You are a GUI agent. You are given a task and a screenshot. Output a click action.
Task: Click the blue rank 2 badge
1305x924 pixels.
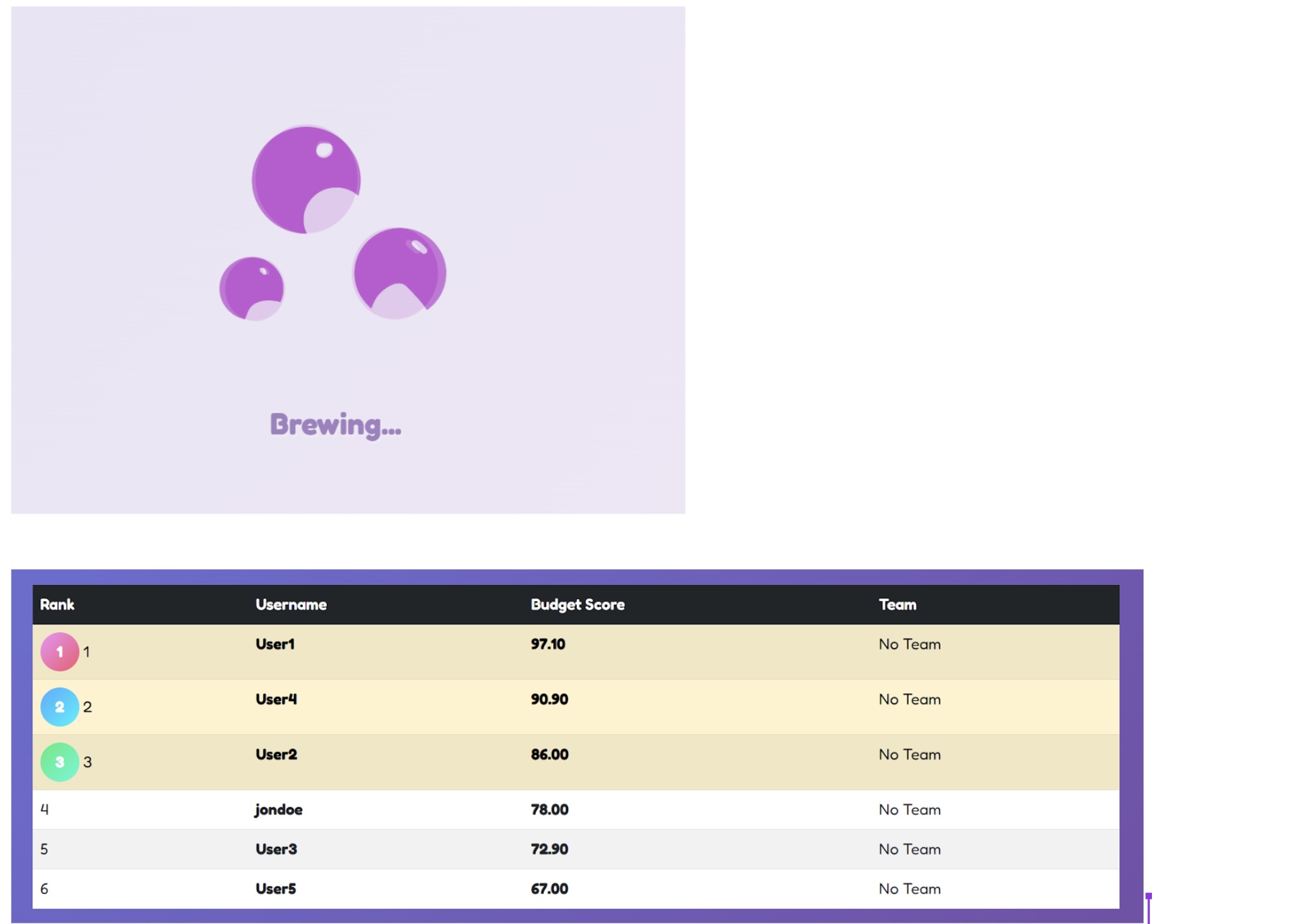(60, 707)
